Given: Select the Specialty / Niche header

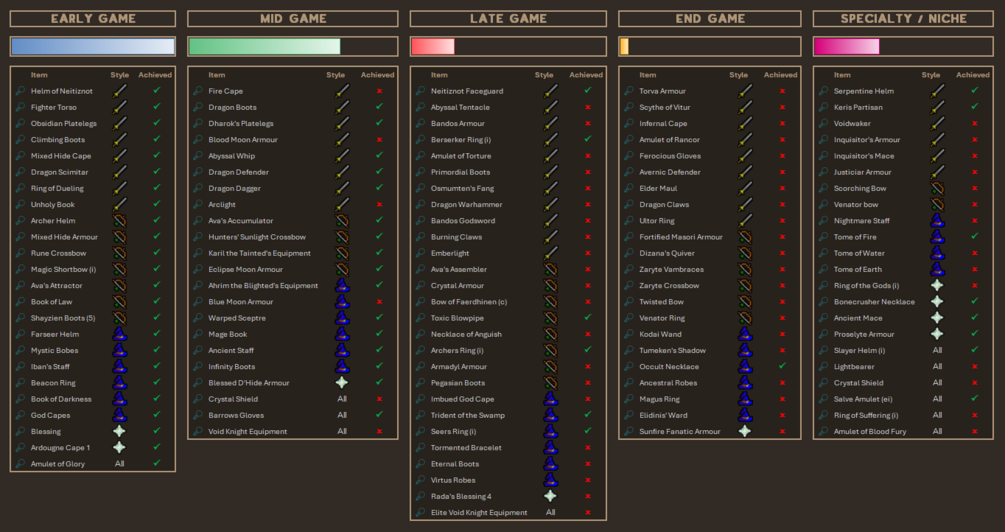Looking at the screenshot, I should click(903, 19).
